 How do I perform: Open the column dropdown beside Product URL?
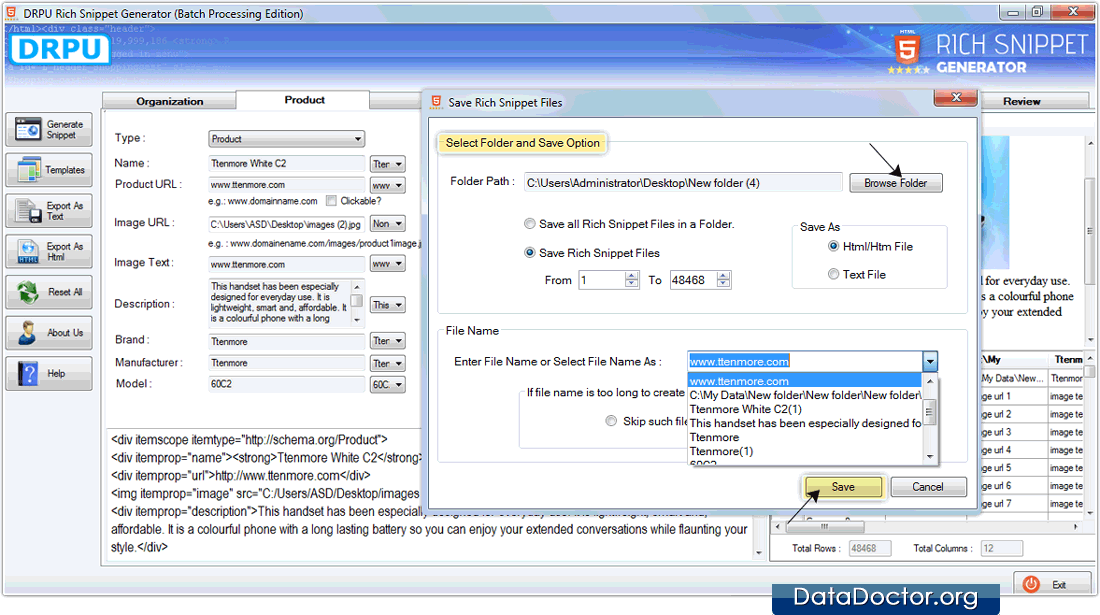[x=387, y=186]
